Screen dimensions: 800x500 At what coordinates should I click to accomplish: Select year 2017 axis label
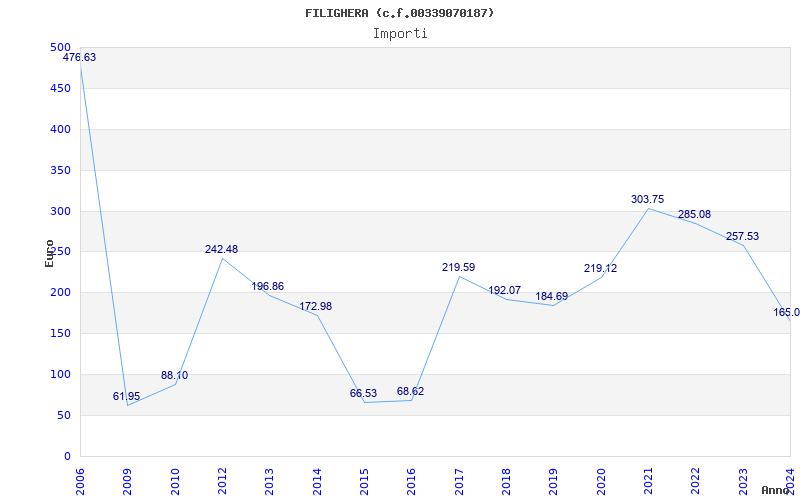click(459, 481)
